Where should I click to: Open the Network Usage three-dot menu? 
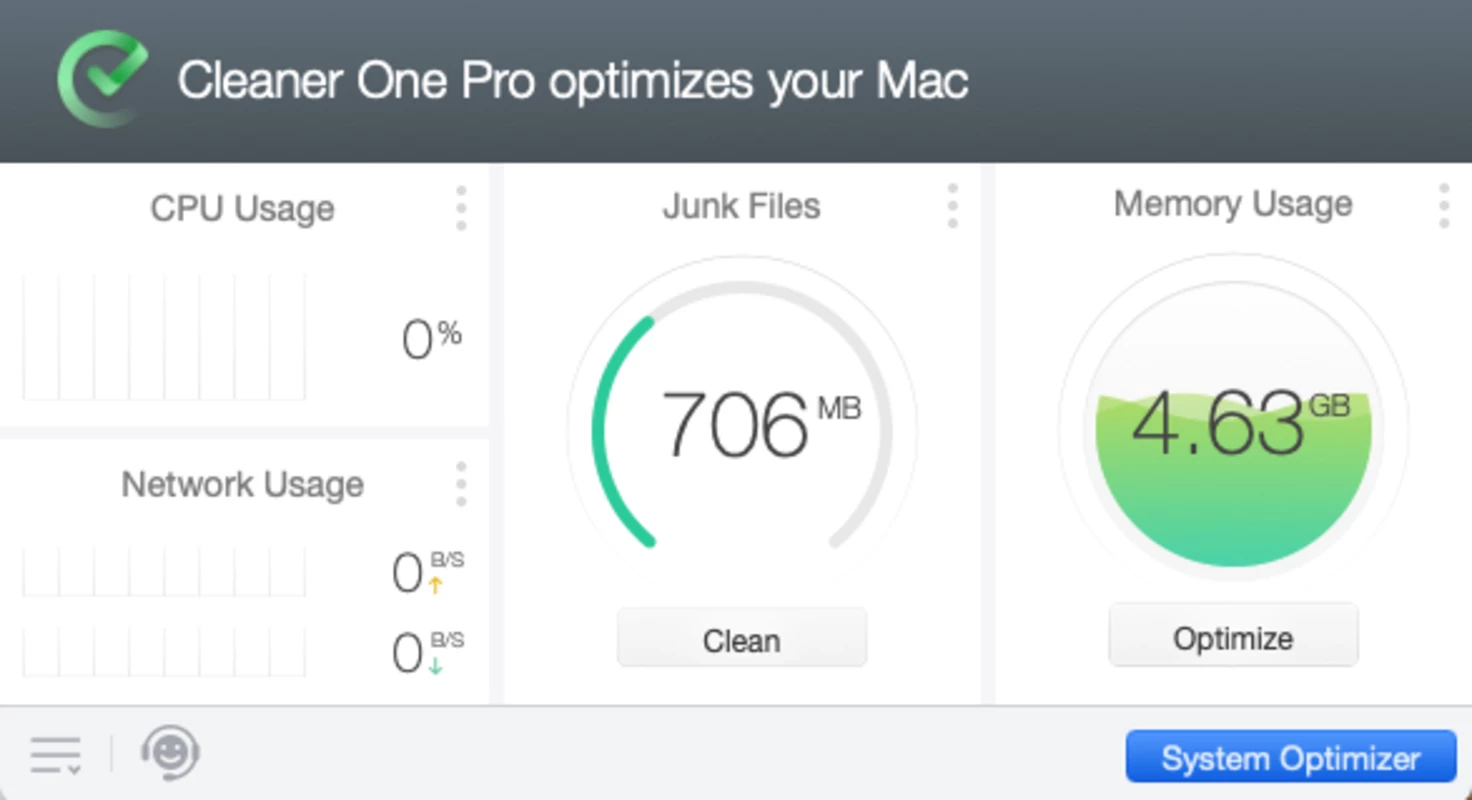click(461, 484)
